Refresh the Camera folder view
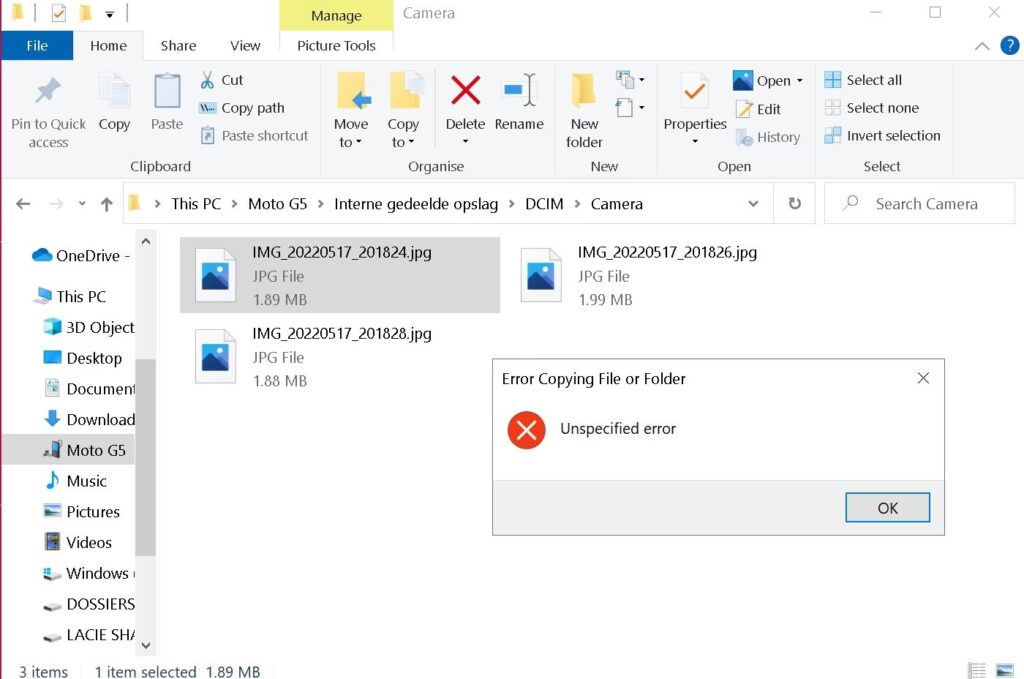1024x679 pixels. click(794, 204)
